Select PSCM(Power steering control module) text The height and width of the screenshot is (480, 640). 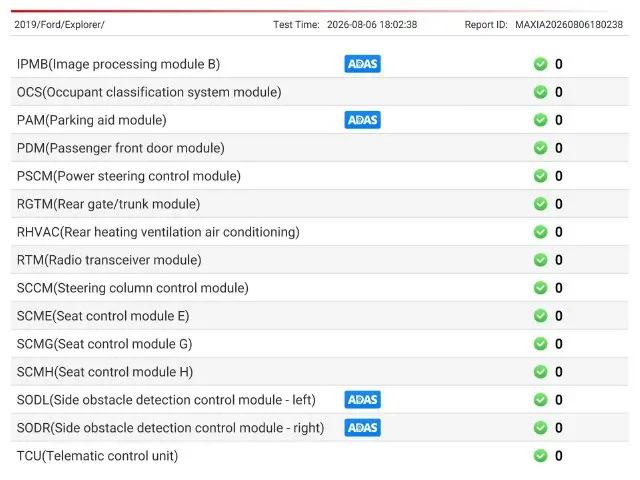coord(129,176)
